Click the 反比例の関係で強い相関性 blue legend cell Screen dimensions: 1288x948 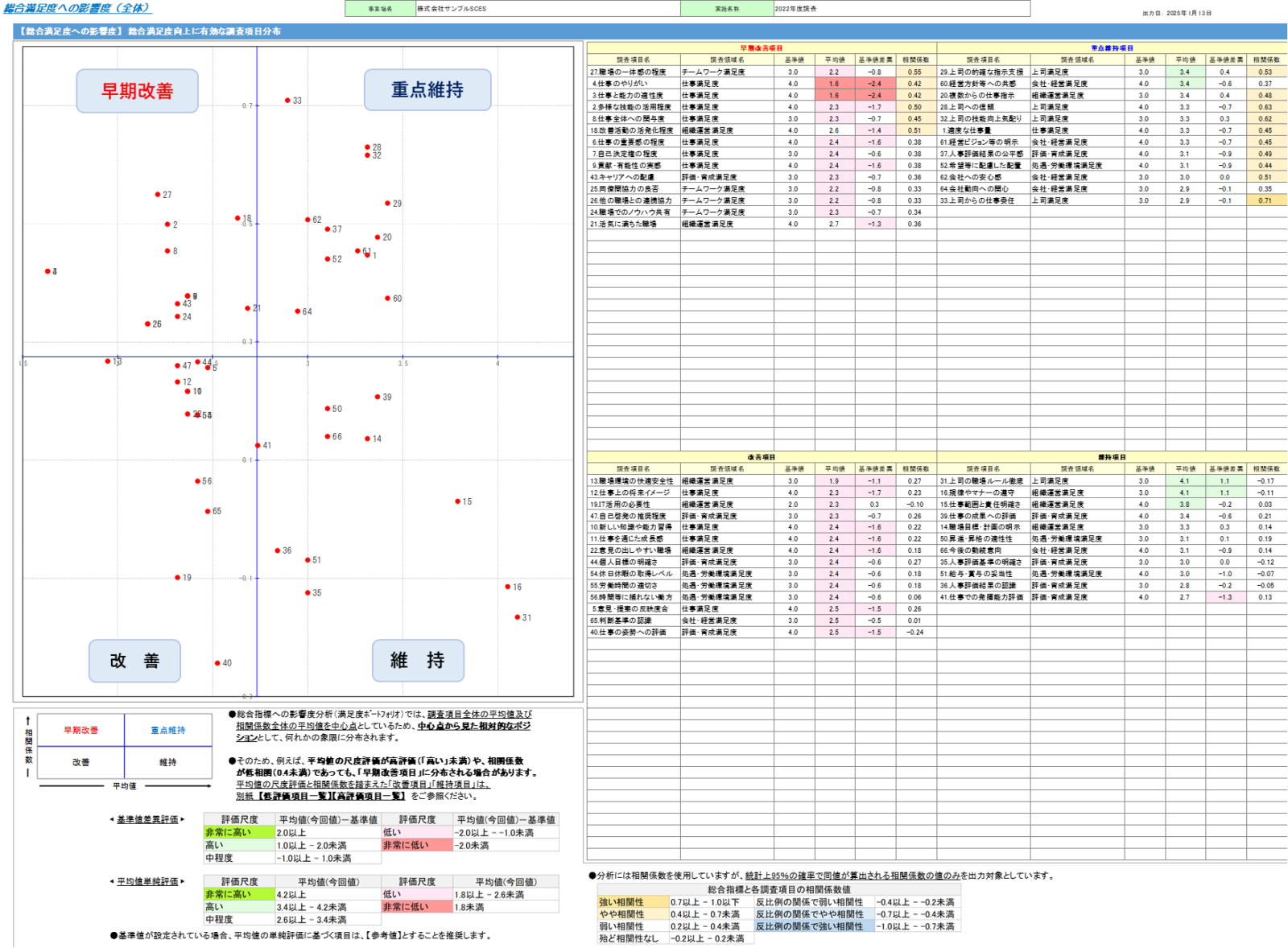813,926
